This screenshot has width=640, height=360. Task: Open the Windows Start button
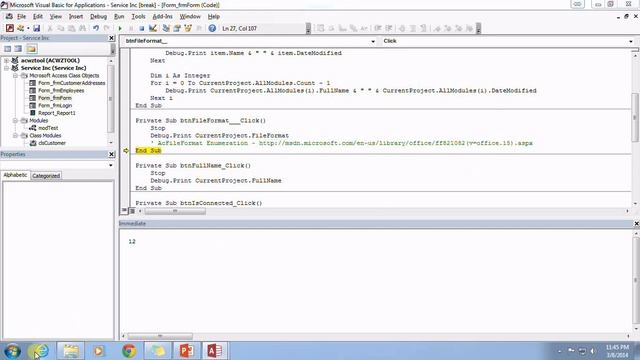12,351
